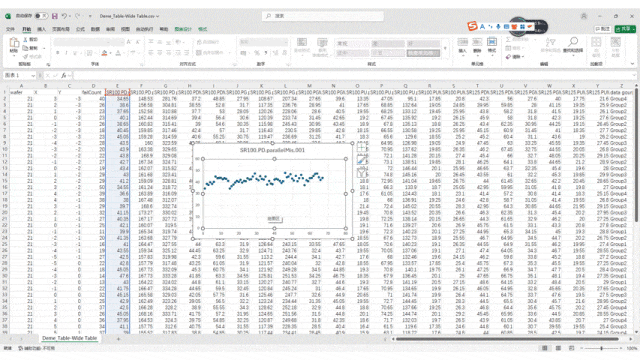Screen dimensions: 640x360
Task: Click the Chart Styles brush button
Action: pos(361,160)
